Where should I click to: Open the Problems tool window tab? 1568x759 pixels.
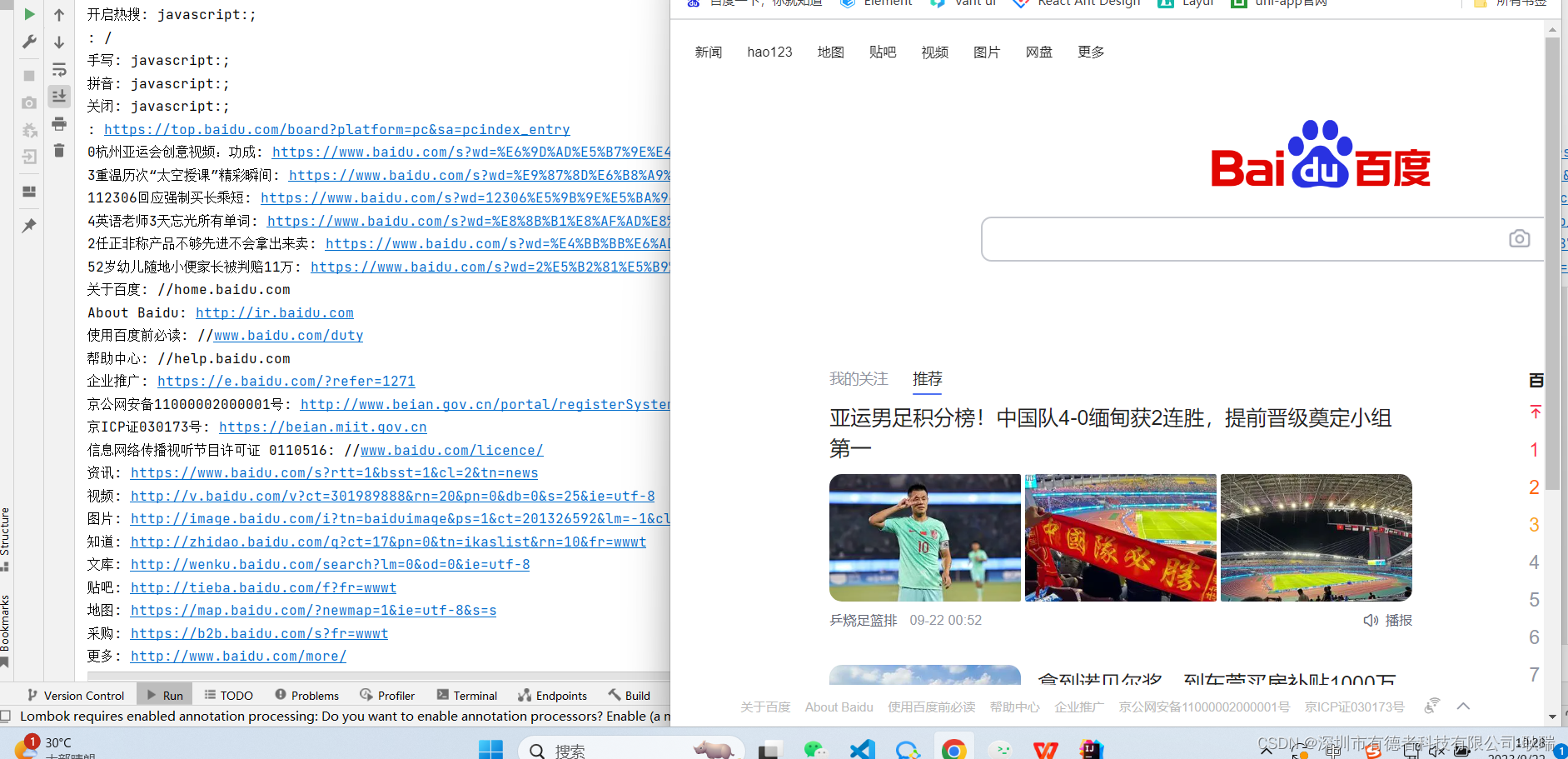[x=306, y=695]
